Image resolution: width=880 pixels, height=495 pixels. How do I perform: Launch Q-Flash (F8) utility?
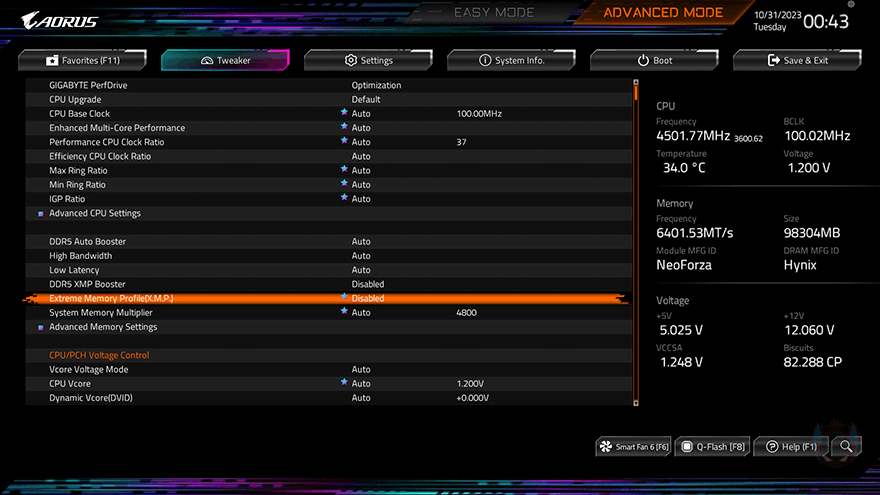click(713, 447)
